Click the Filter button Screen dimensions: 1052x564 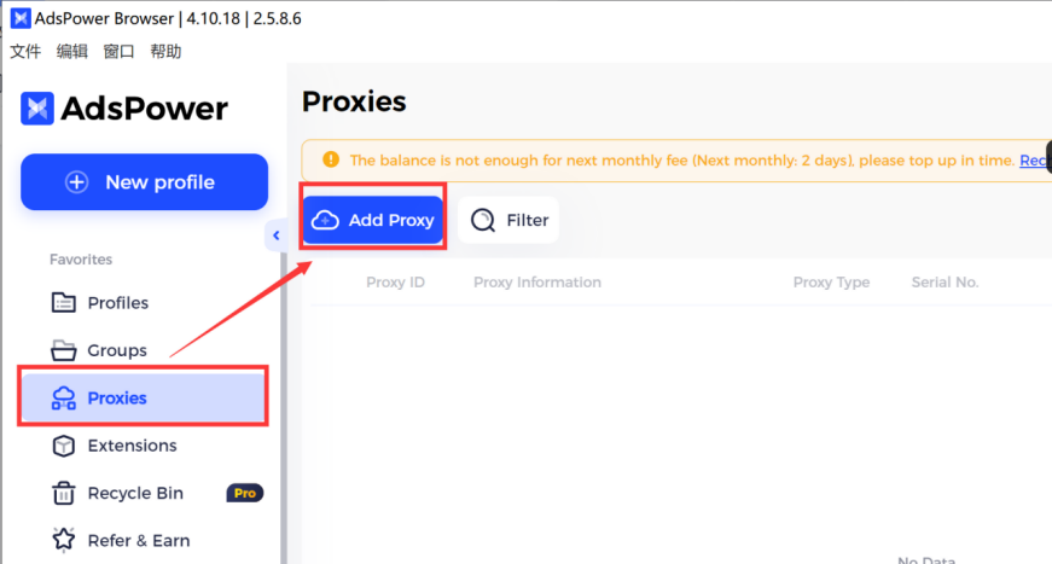pyautogui.click(x=509, y=220)
